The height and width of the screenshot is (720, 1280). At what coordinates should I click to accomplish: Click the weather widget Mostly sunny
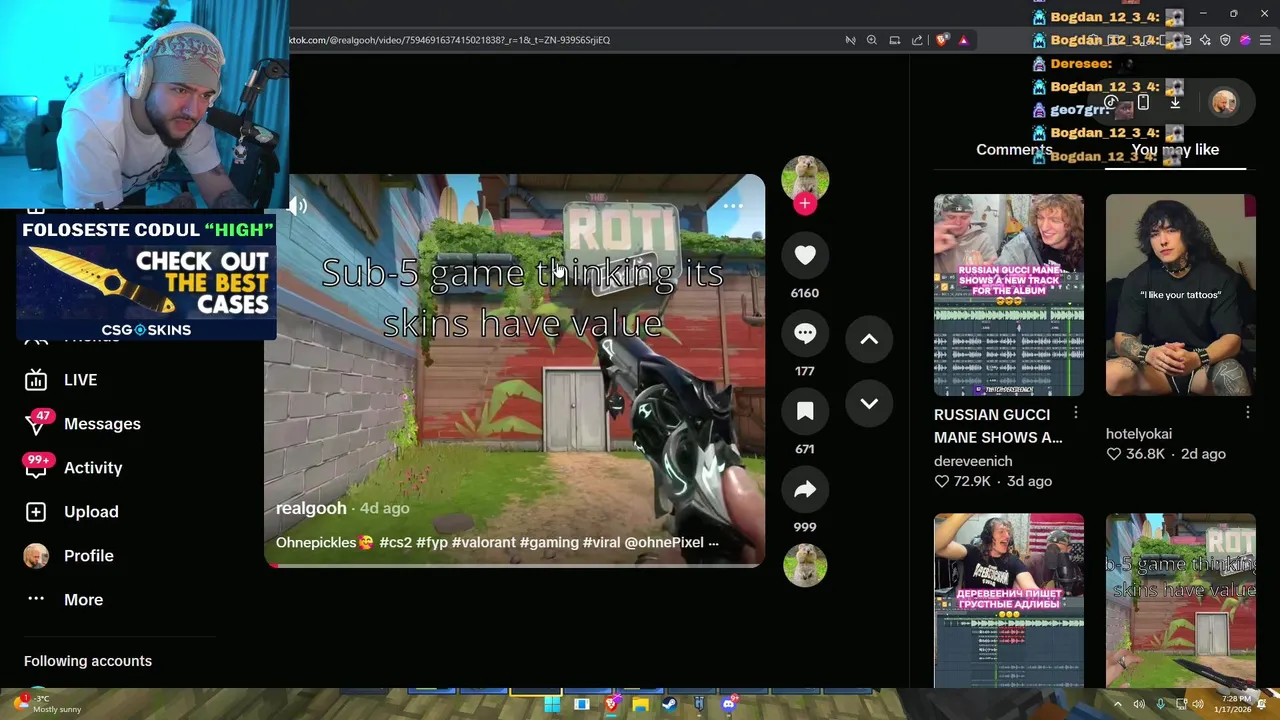(x=48, y=704)
